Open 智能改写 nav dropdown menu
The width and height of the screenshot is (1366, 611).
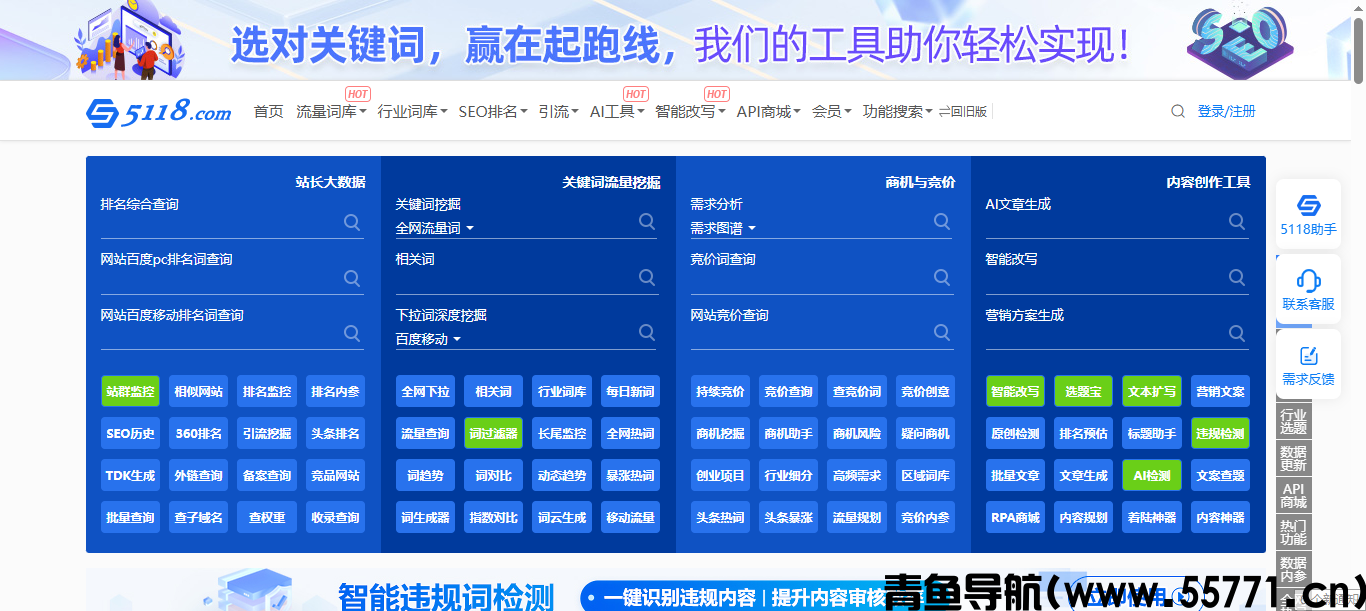coord(691,111)
